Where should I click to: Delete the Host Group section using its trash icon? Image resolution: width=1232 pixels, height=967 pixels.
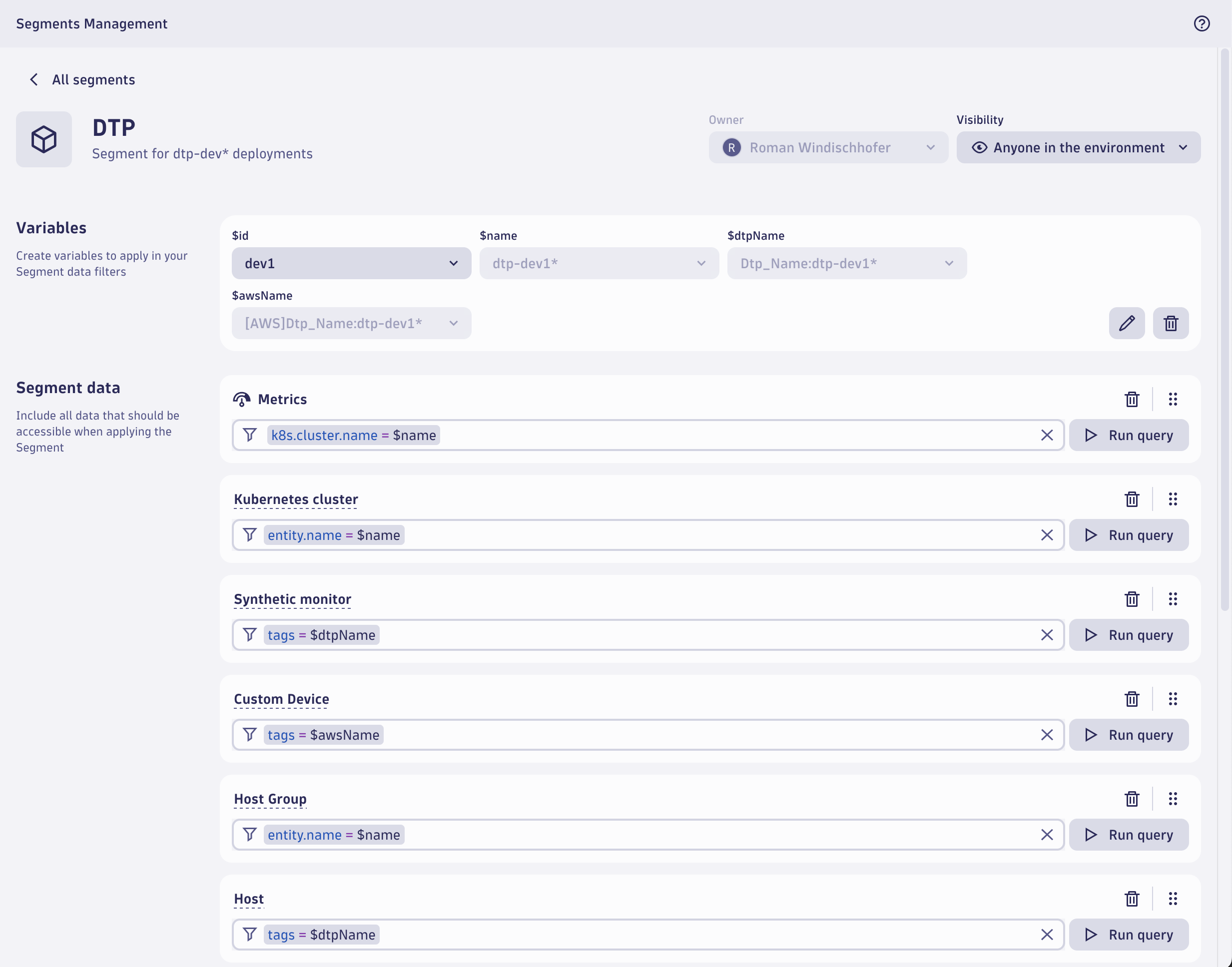click(1132, 799)
